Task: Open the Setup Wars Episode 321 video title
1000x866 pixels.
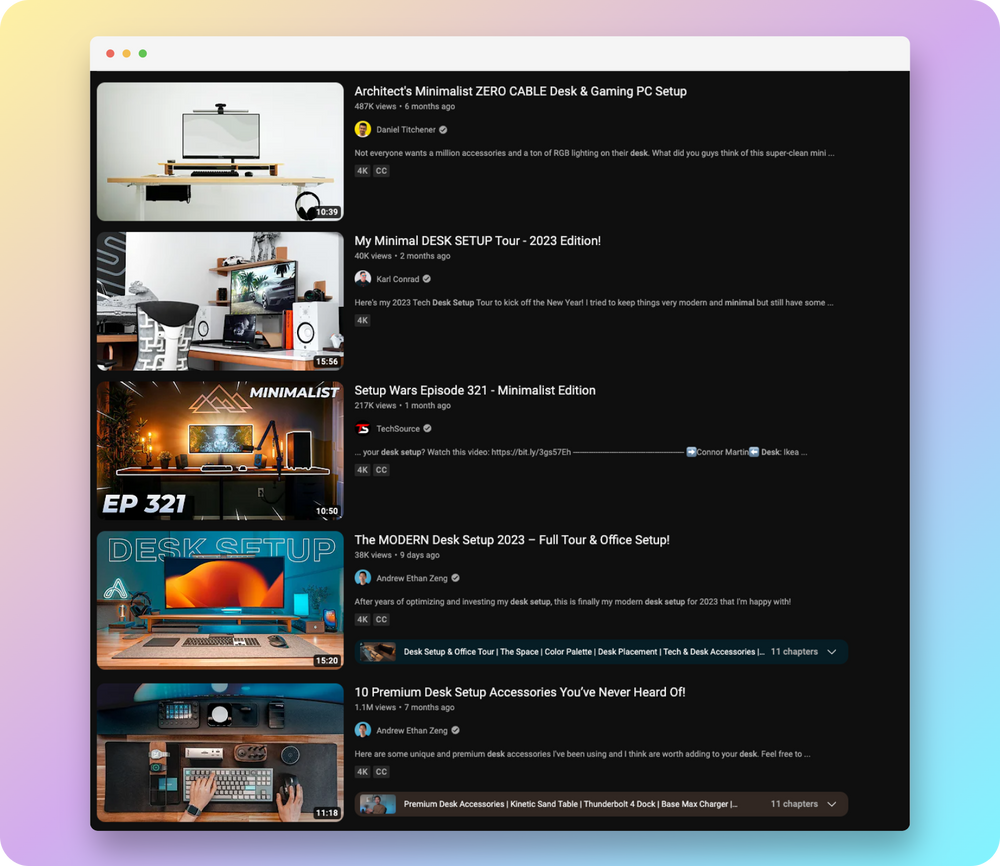Action: [x=475, y=390]
